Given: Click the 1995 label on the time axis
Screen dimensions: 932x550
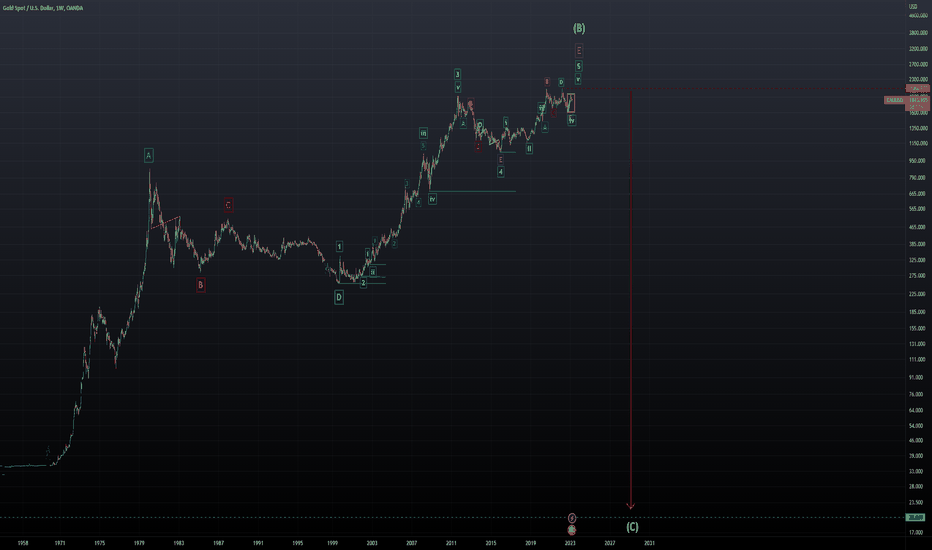Looking at the screenshot, I should [x=298, y=543].
